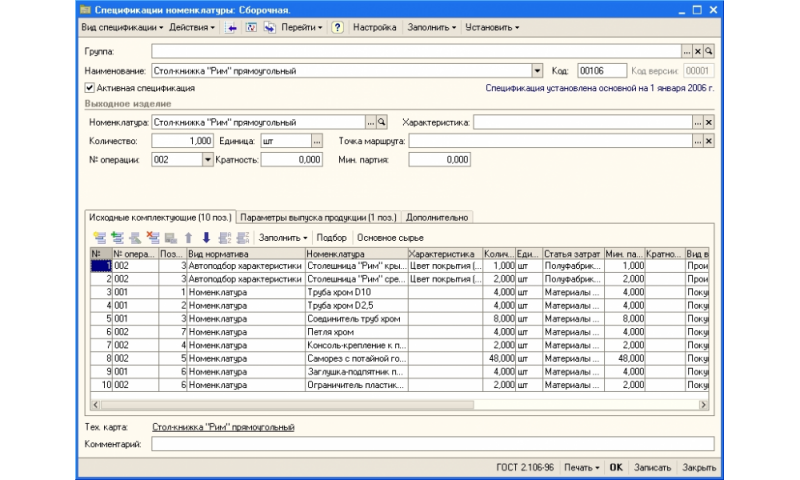Open the Дополнительно tab

pyautogui.click(x=437, y=216)
